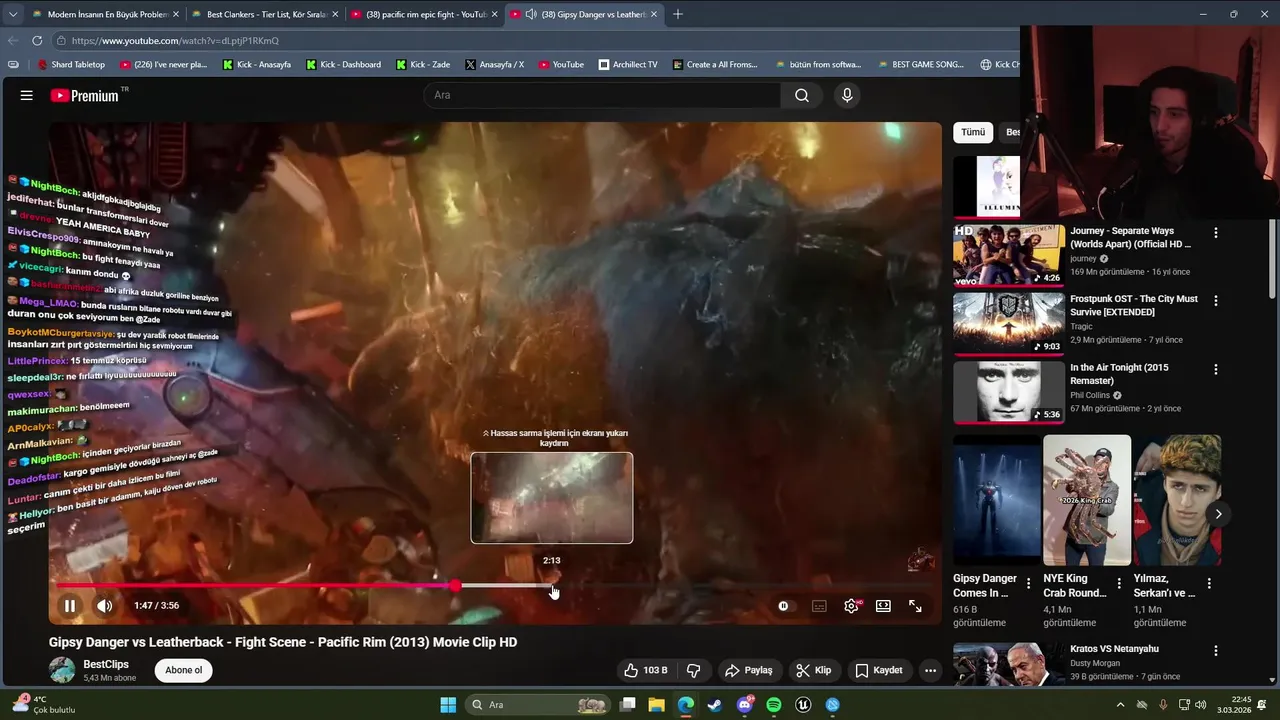This screenshot has width=1280, height=720.
Task: Start voice search with the microphone
Action: click(x=847, y=95)
